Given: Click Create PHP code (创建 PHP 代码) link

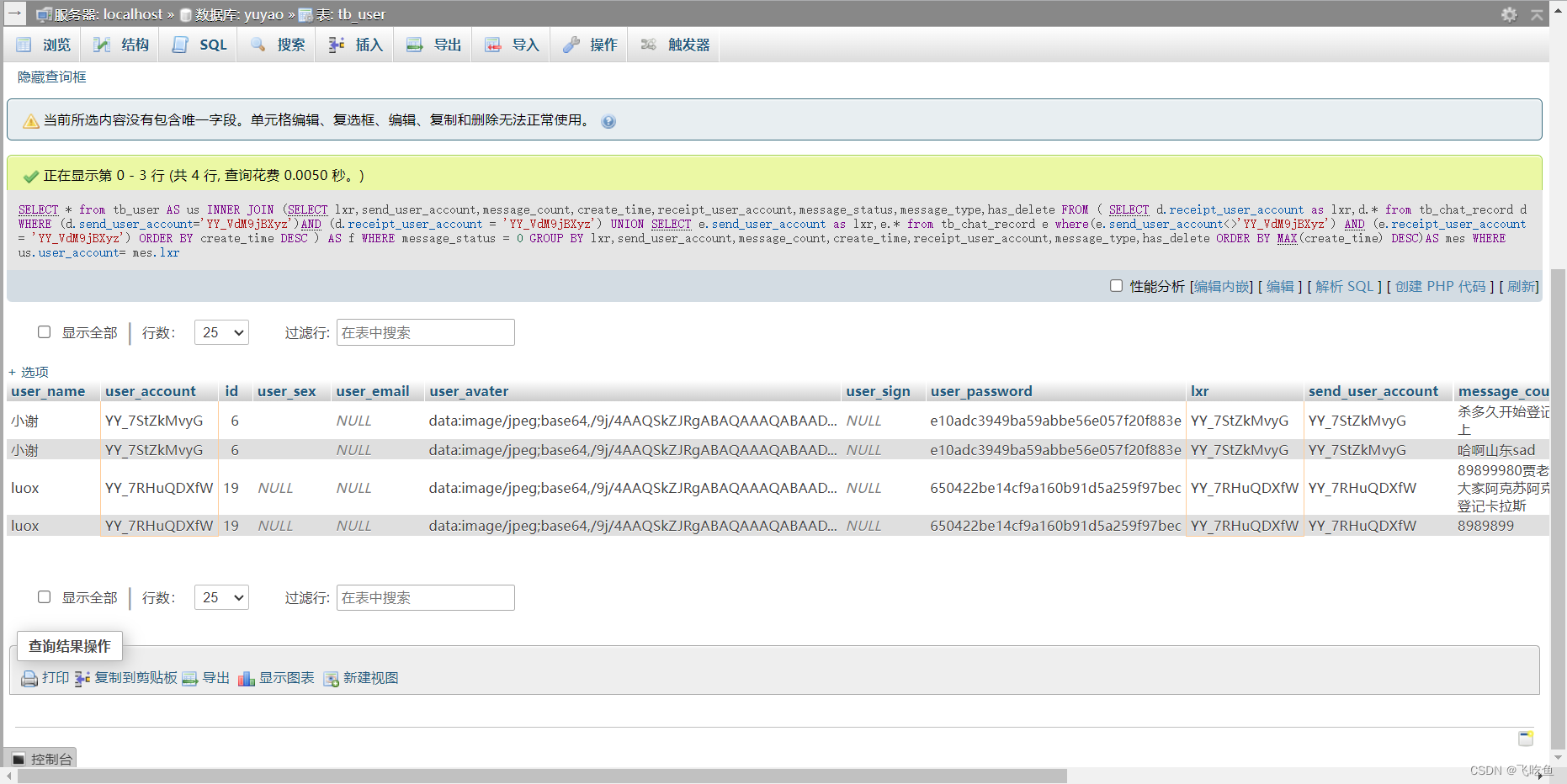Looking at the screenshot, I should (x=1440, y=286).
